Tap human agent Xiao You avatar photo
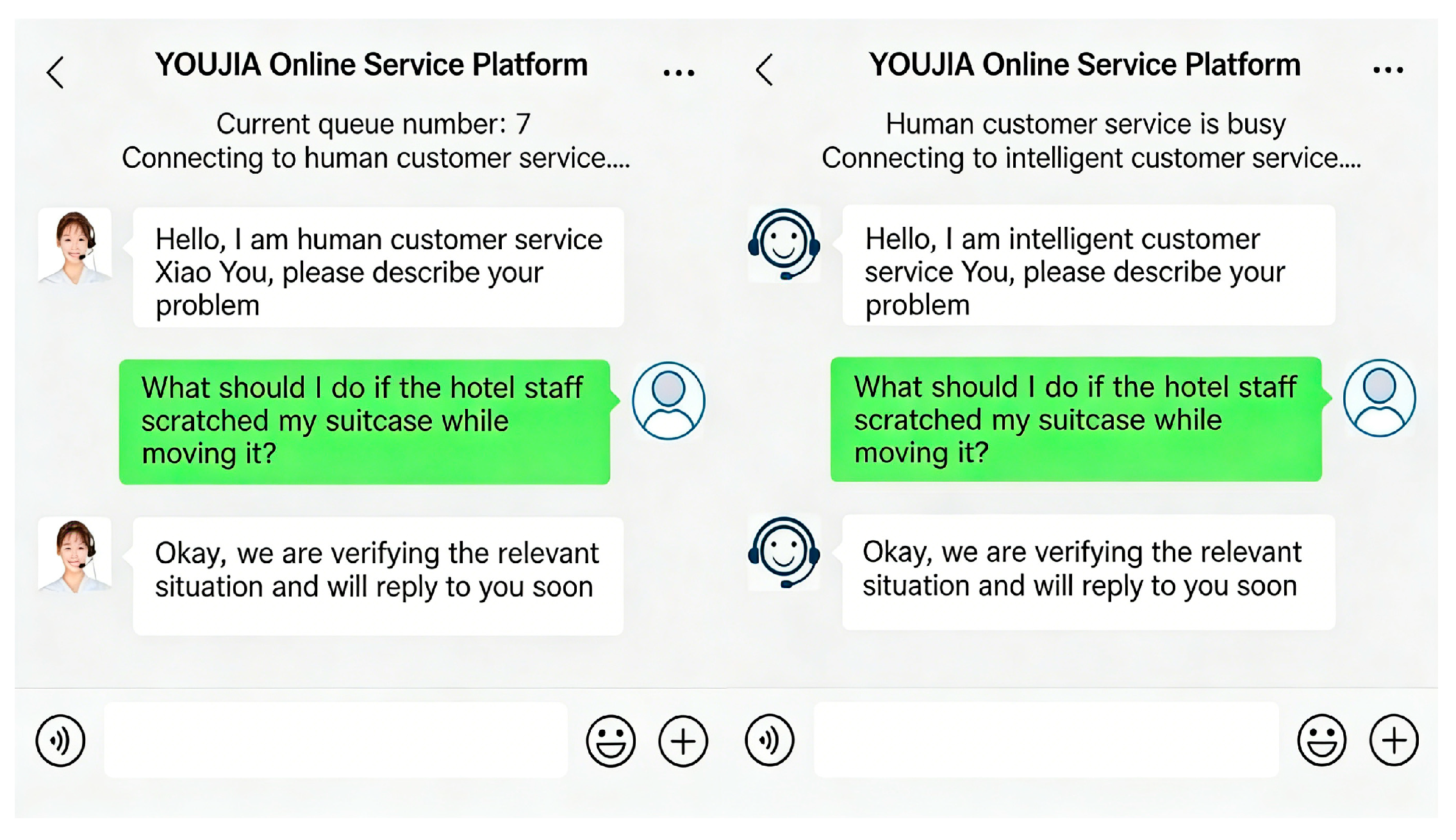Screen dimensions: 1456x840 point(75,247)
